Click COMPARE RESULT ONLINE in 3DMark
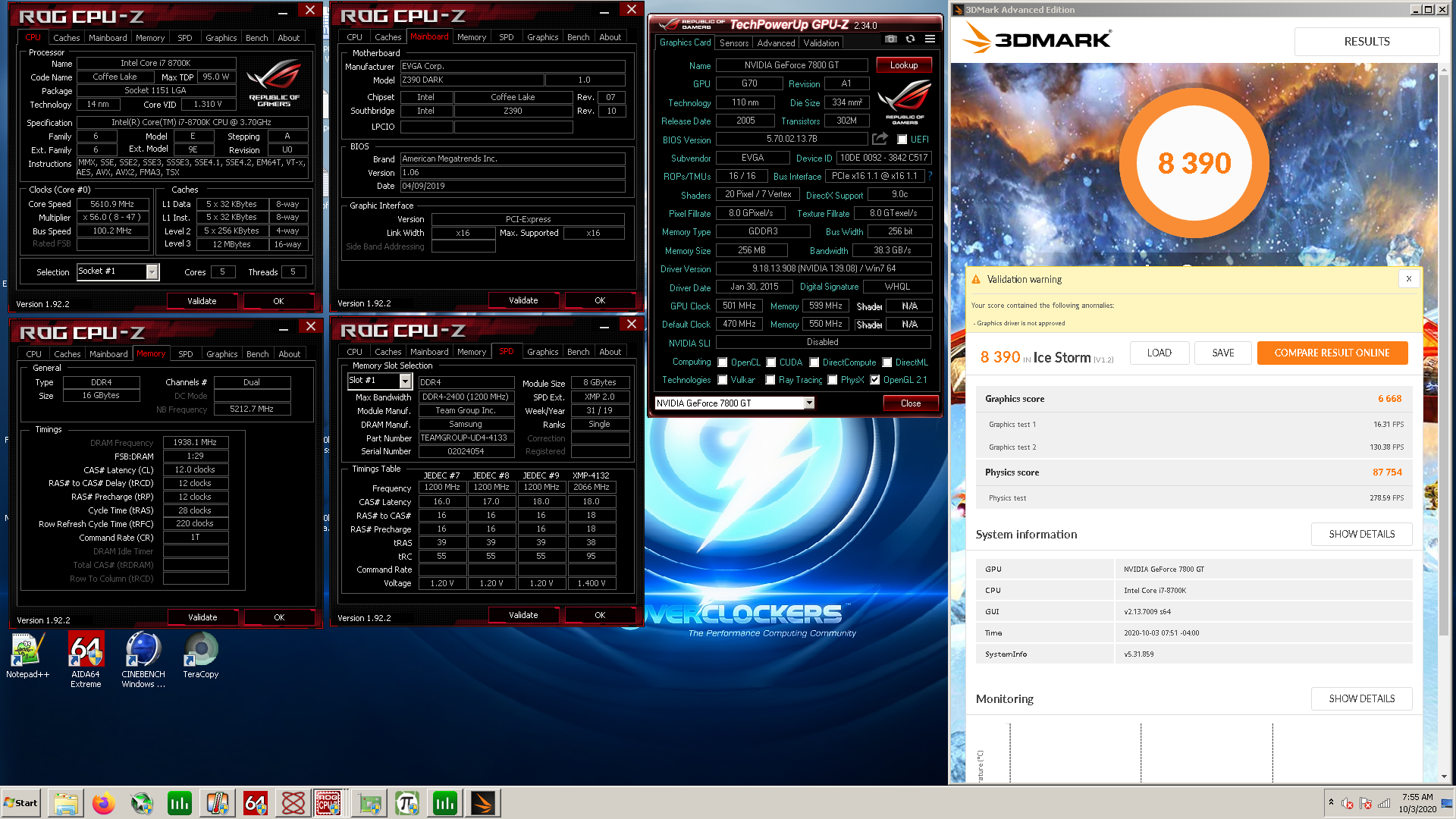 click(x=1332, y=353)
